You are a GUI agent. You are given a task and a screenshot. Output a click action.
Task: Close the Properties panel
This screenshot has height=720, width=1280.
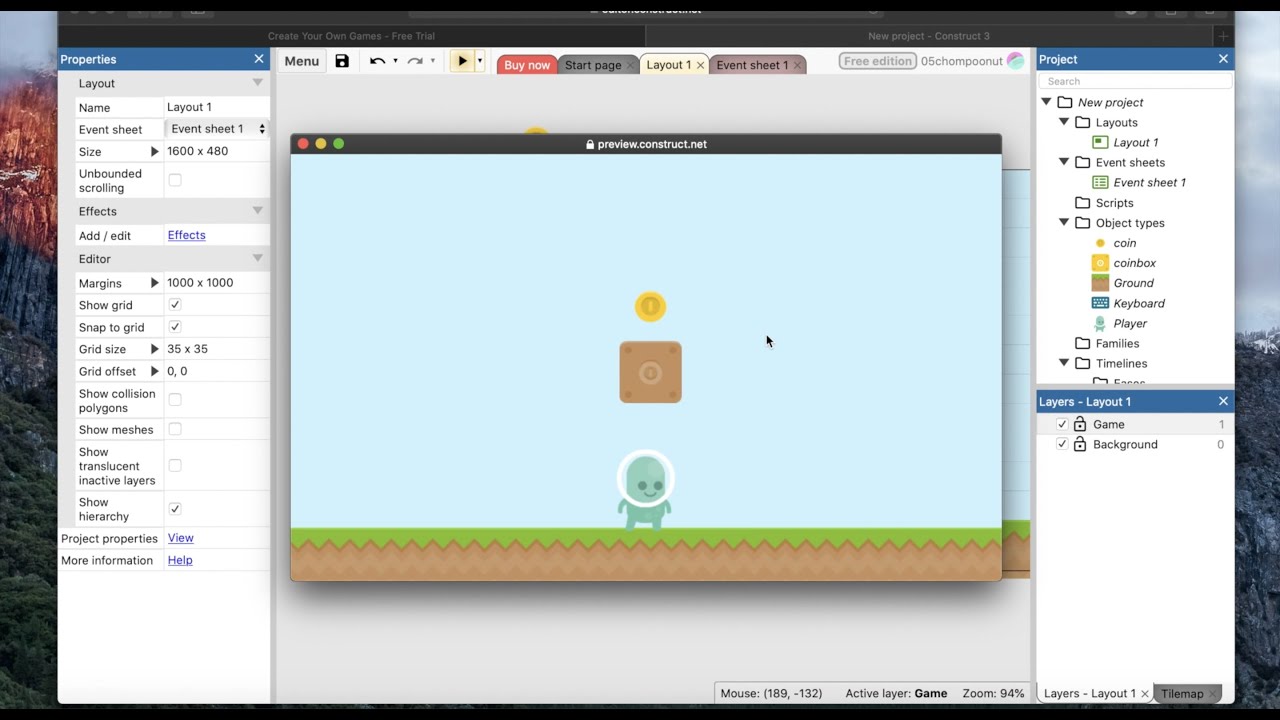pyautogui.click(x=259, y=59)
